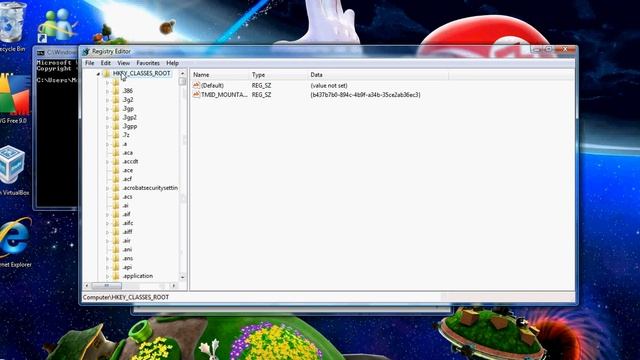This screenshot has height=360, width=640.
Task: Click the tree pane's scroll down arrow
Action: click(x=182, y=277)
